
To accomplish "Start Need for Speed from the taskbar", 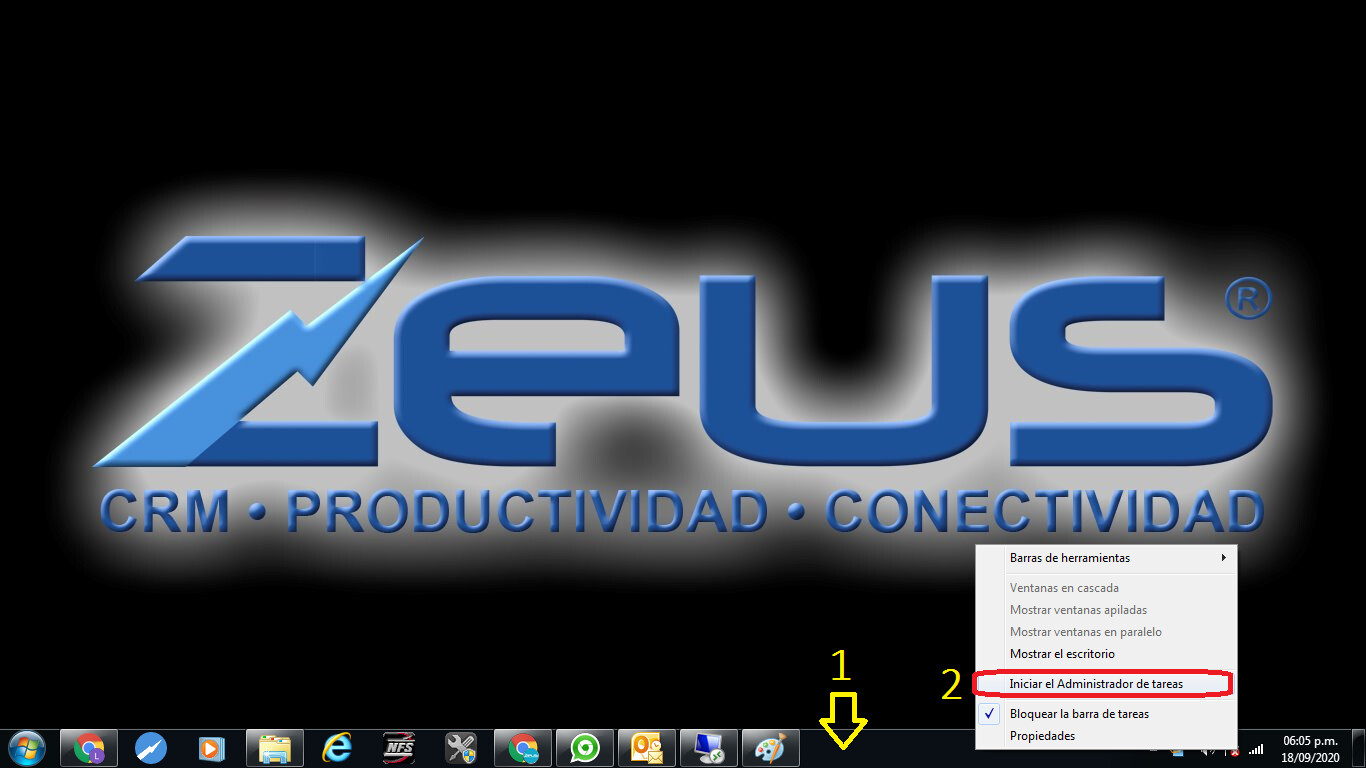I will [398, 747].
